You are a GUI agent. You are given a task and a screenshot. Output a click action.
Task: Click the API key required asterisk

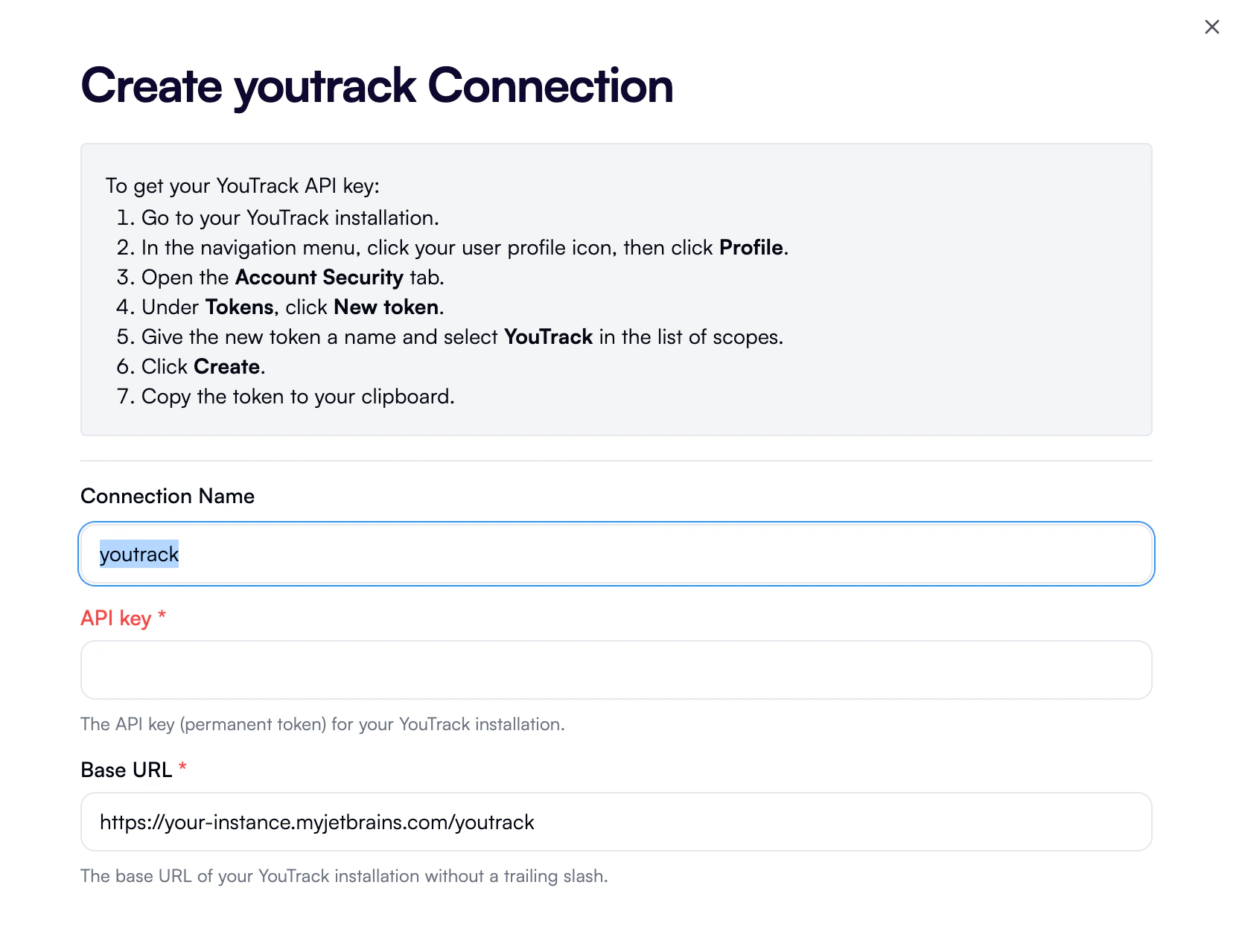(161, 615)
